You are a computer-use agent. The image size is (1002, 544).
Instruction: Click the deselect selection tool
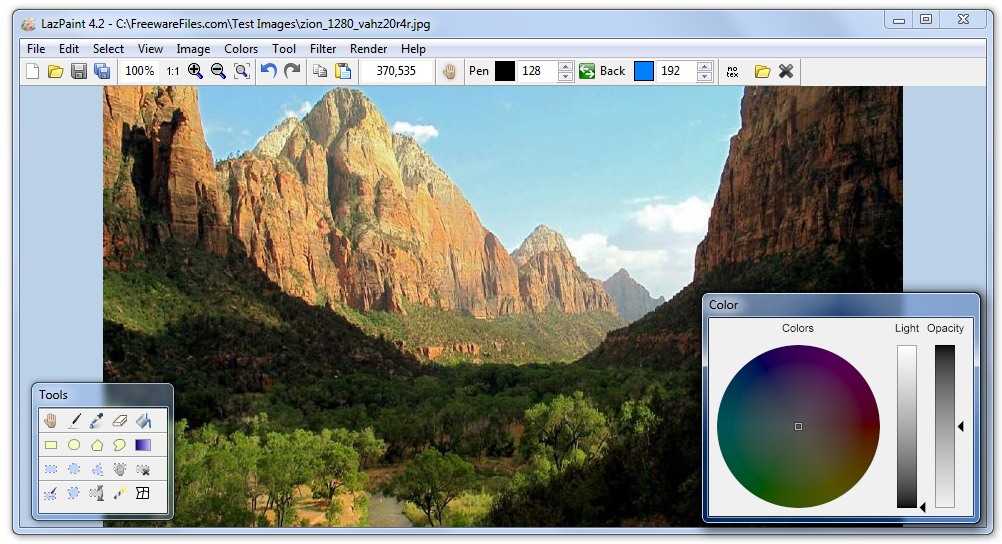point(143,469)
